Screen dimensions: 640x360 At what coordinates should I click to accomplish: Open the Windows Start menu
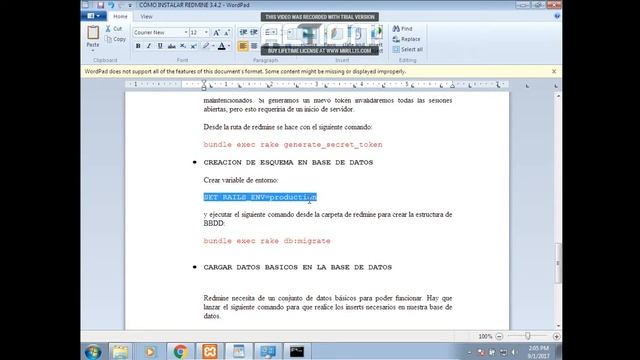(x=93, y=351)
